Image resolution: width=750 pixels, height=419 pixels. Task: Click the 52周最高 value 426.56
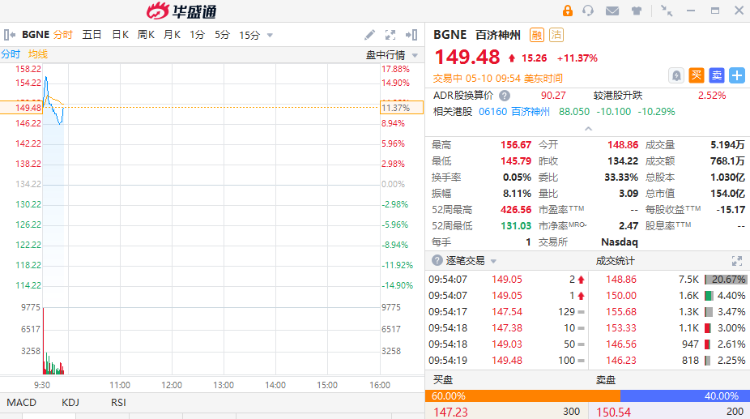516,210
